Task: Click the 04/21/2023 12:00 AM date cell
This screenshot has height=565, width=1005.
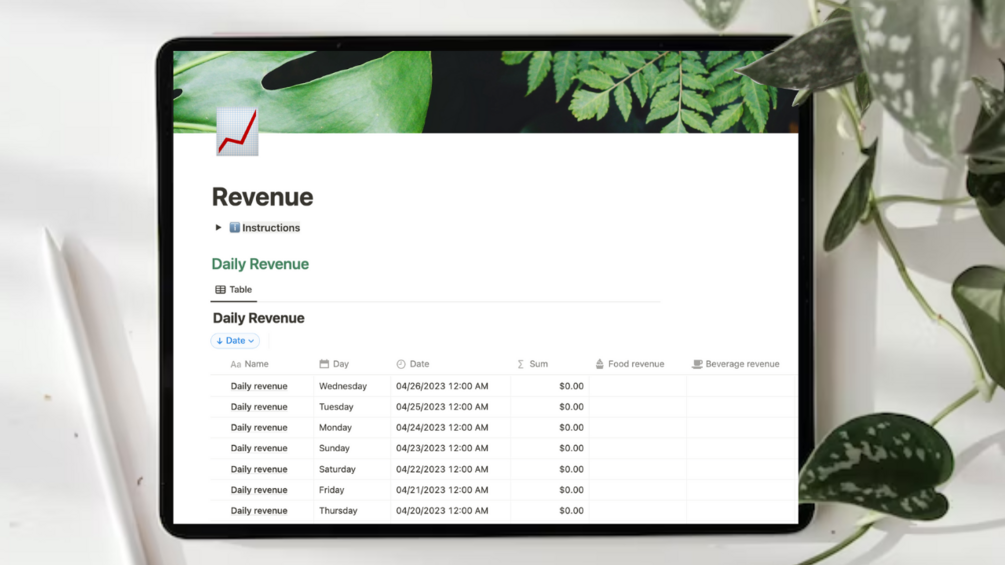Action: (451, 489)
